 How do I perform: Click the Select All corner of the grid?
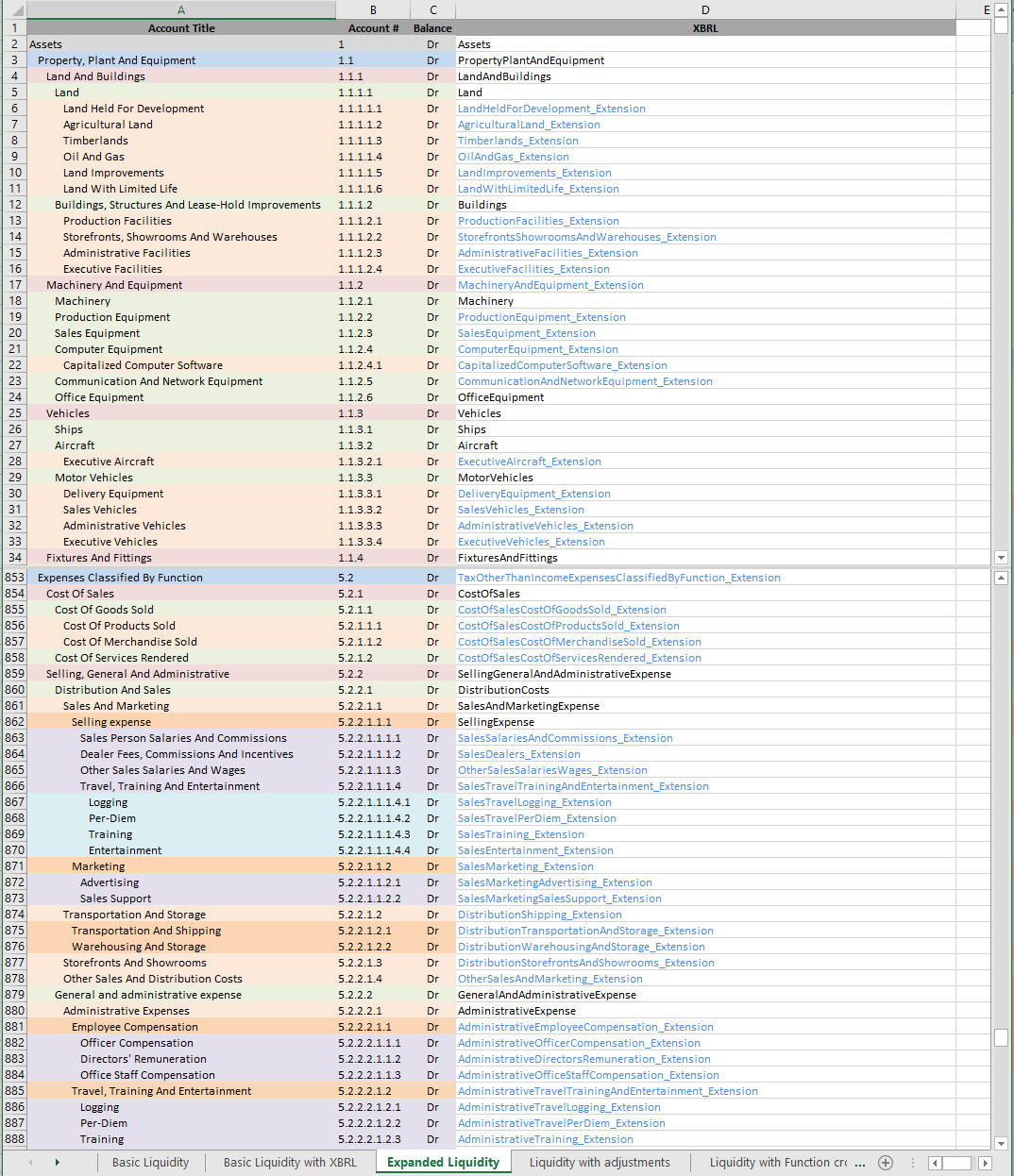coord(13,10)
